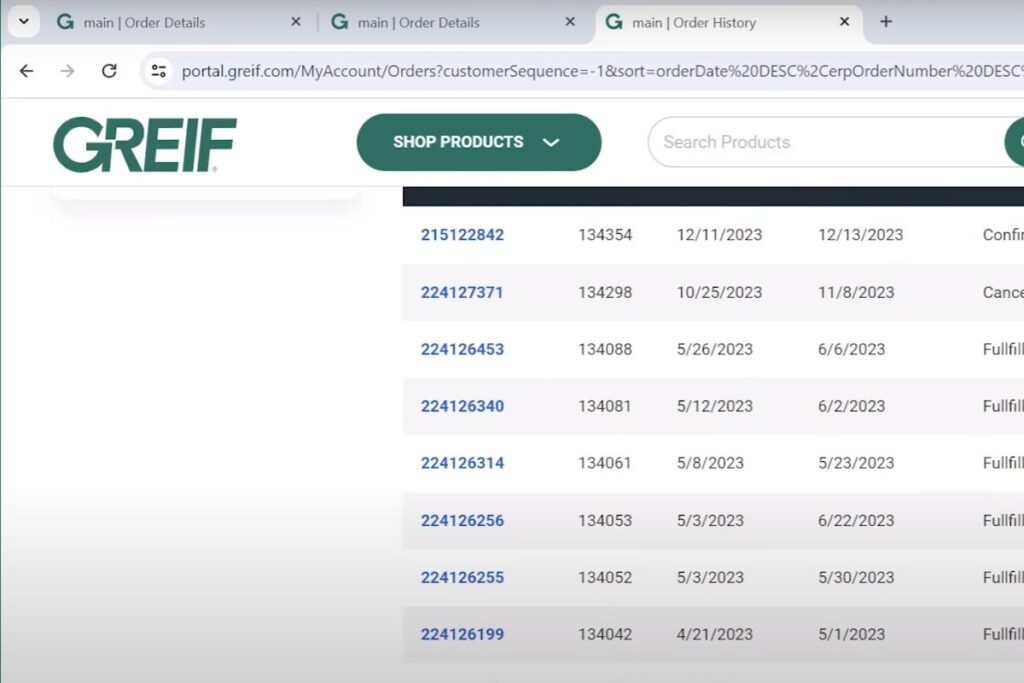The height and width of the screenshot is (683, 1024).
Task: Click order date 4/21/2023
Action: pyautogui.click(x=714, y=634)
